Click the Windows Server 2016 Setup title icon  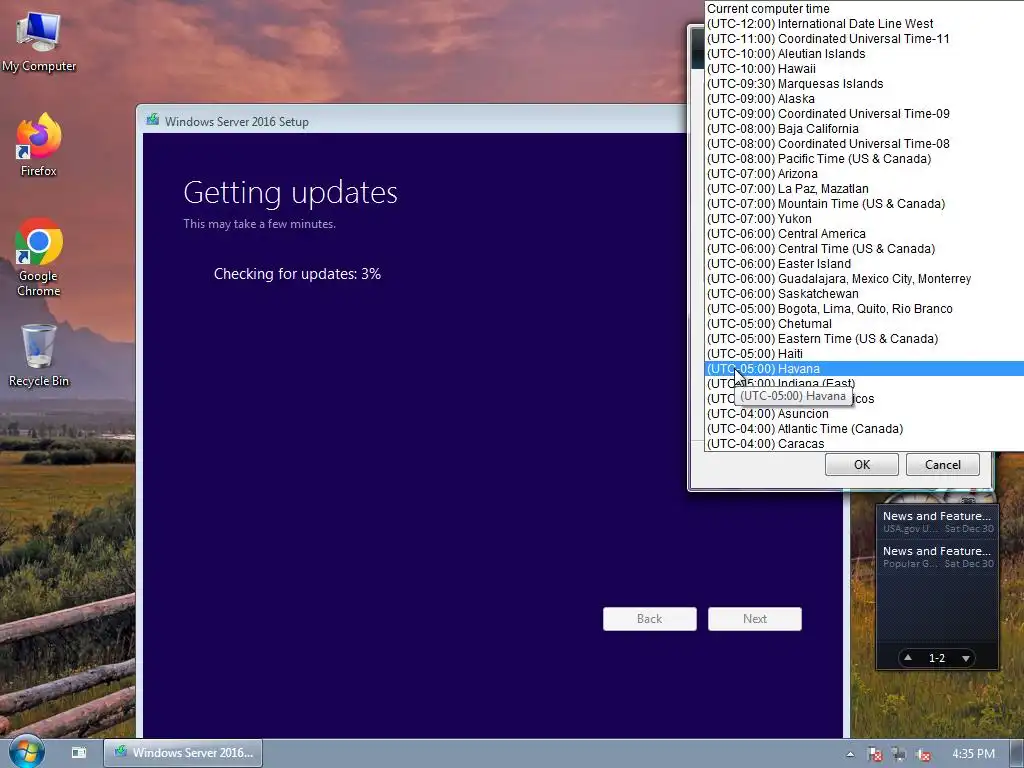(153, 120)
